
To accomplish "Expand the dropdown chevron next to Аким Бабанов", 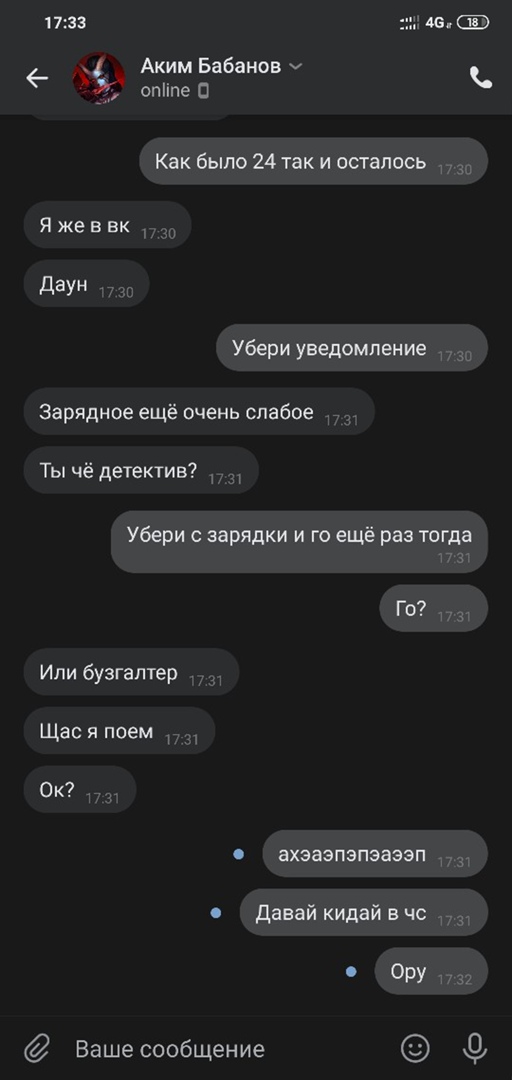I will click(x=295, y=66).
